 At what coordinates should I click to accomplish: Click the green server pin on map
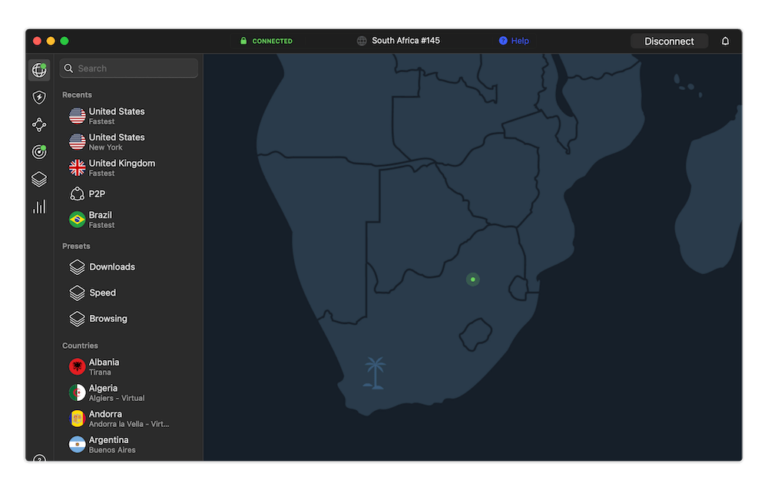click(473, 279)
